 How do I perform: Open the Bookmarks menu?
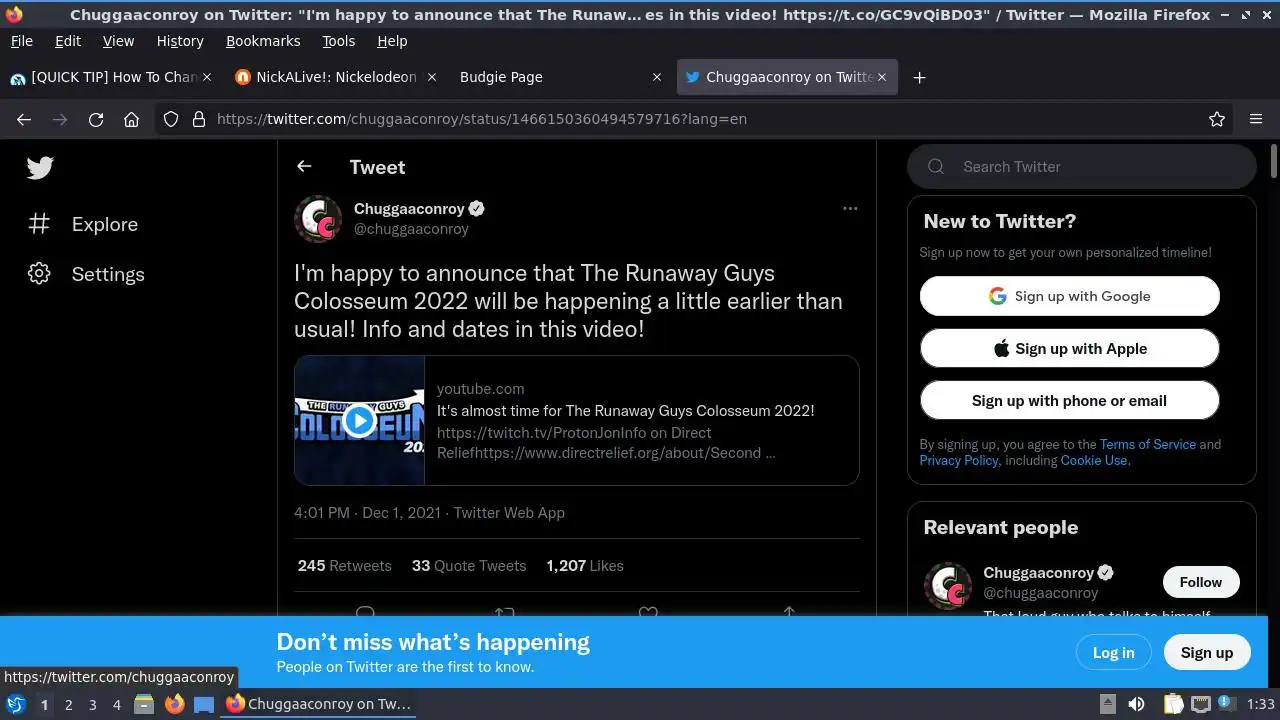click(263, 41)
